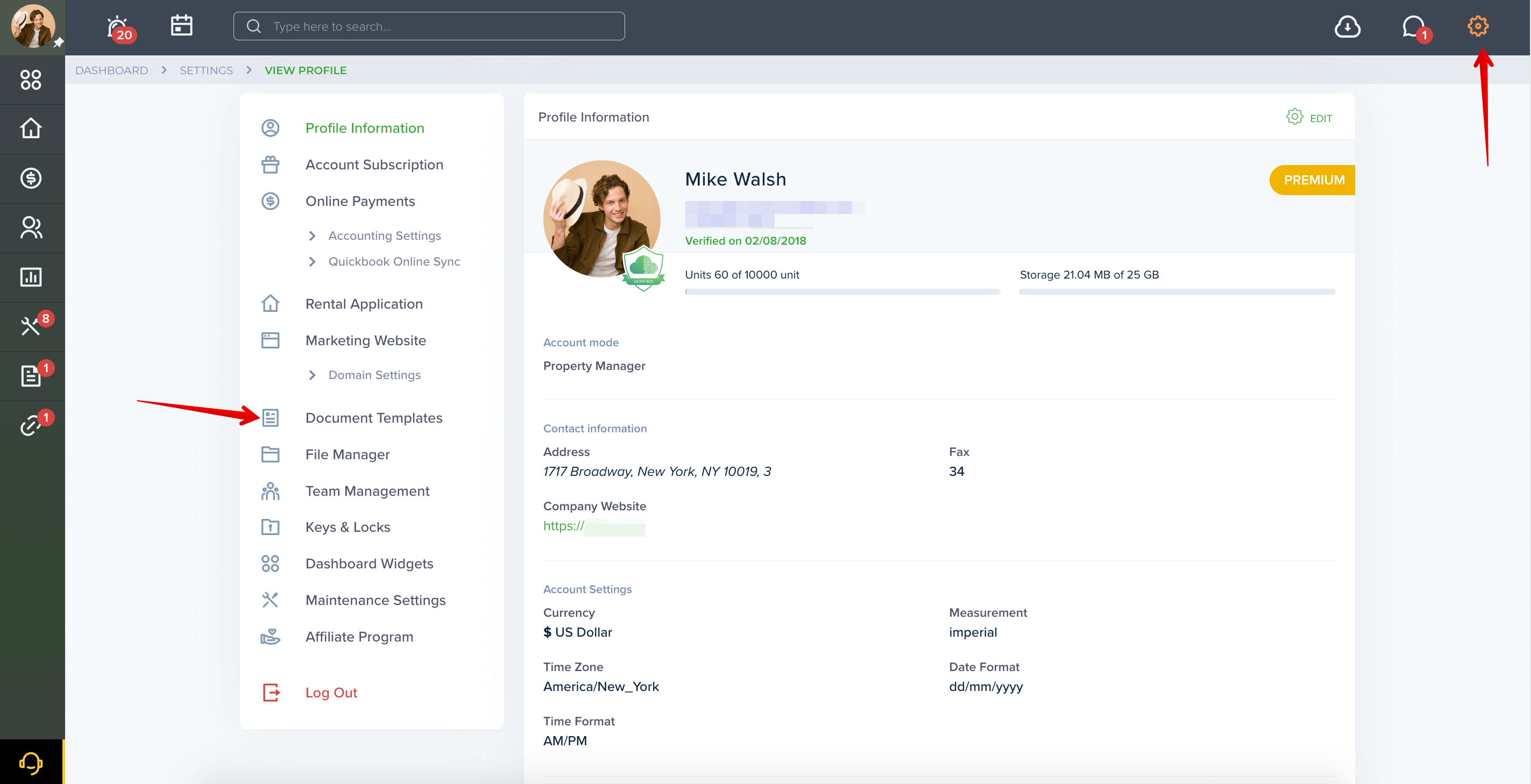Click the Mike Walsh profile photo

click(x=601, y=218)
